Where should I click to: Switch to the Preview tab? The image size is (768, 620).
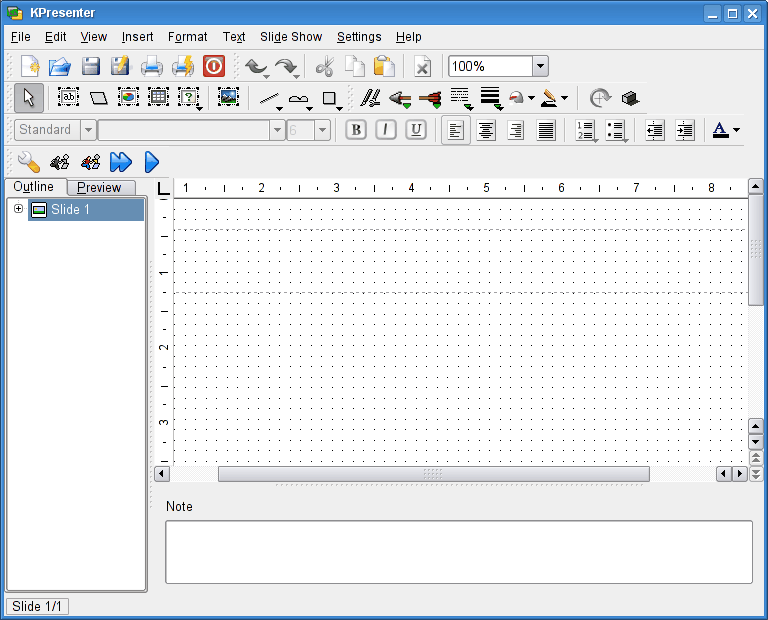tap(100, 187)
